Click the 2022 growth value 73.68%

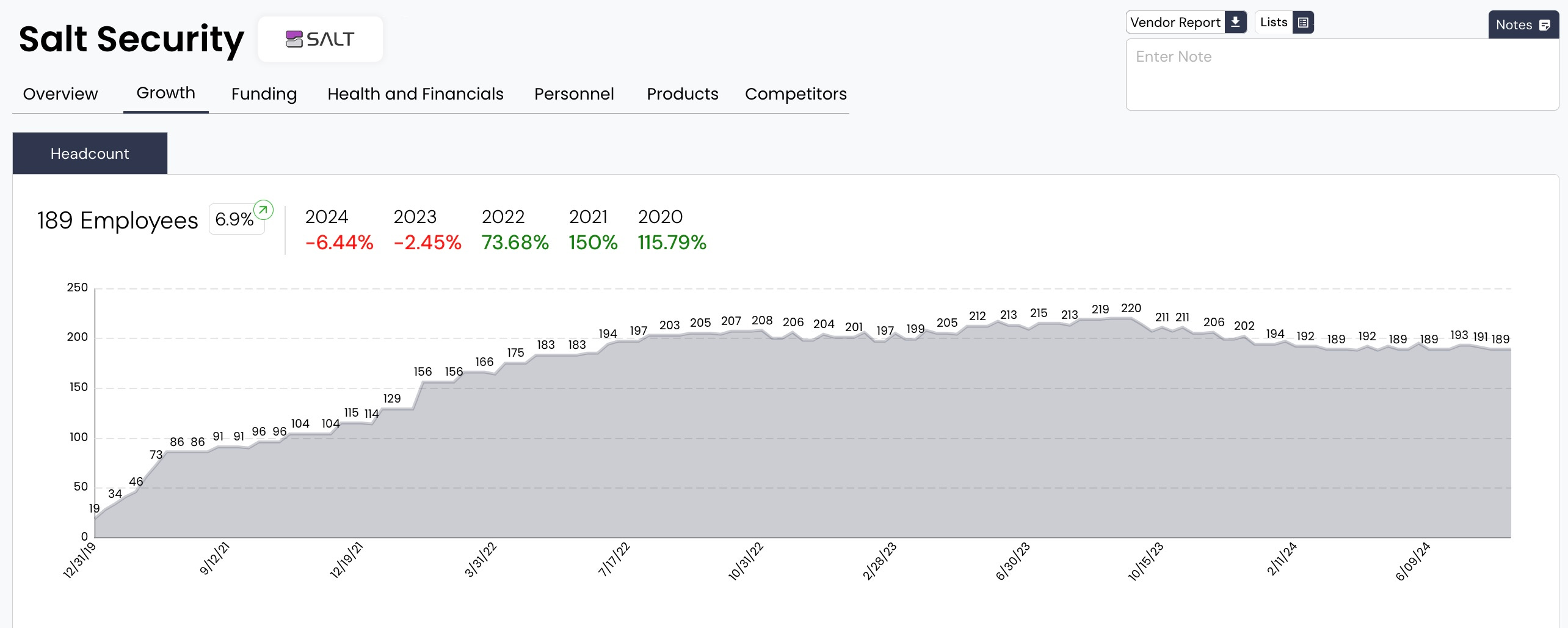pyautogui.click(x=515, y=243)
